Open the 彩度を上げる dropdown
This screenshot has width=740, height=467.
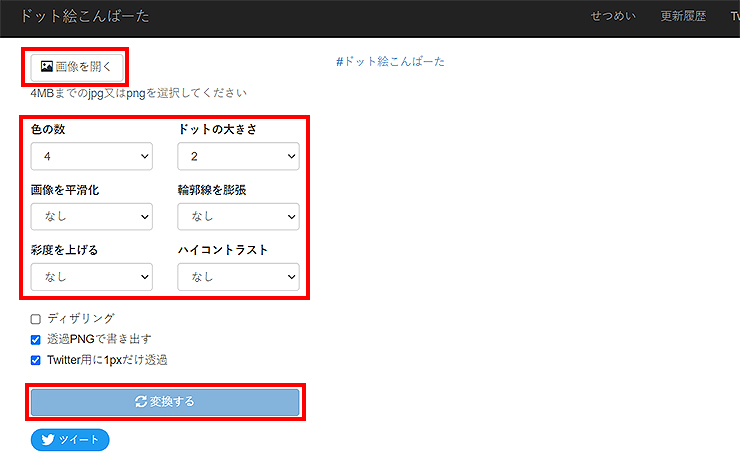92,277
